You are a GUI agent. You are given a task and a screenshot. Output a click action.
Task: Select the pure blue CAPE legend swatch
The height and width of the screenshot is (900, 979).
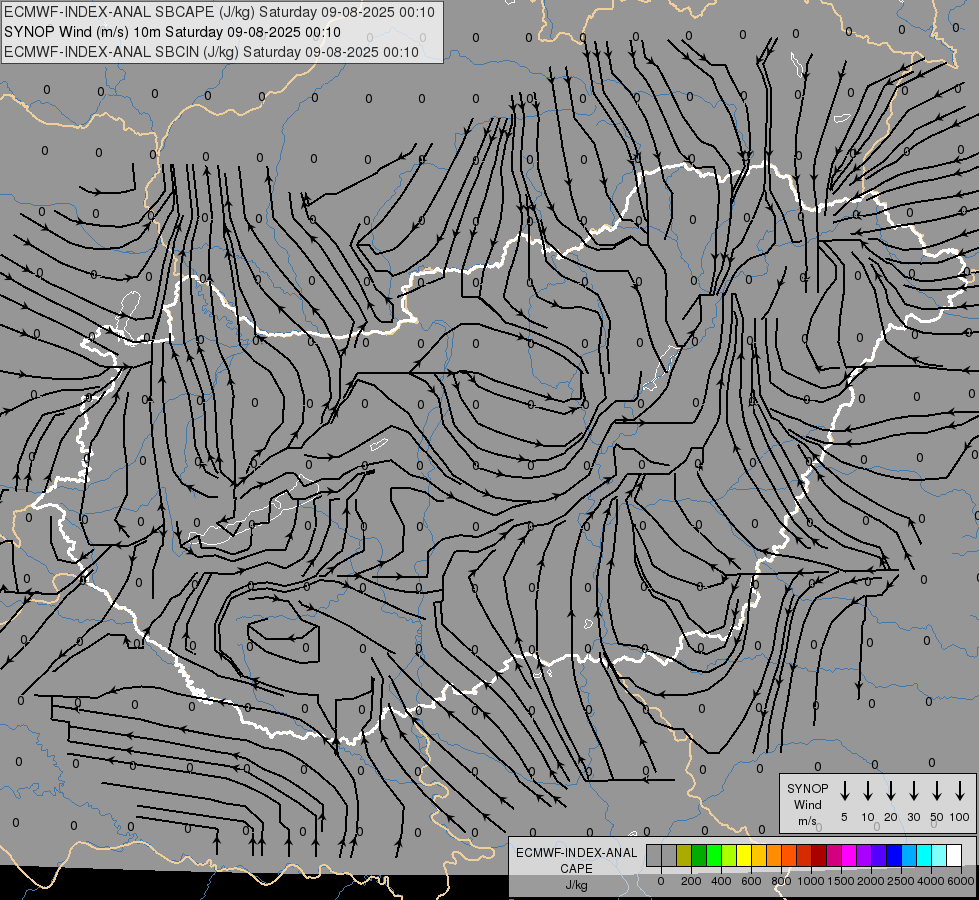click(x=894, y=856)
